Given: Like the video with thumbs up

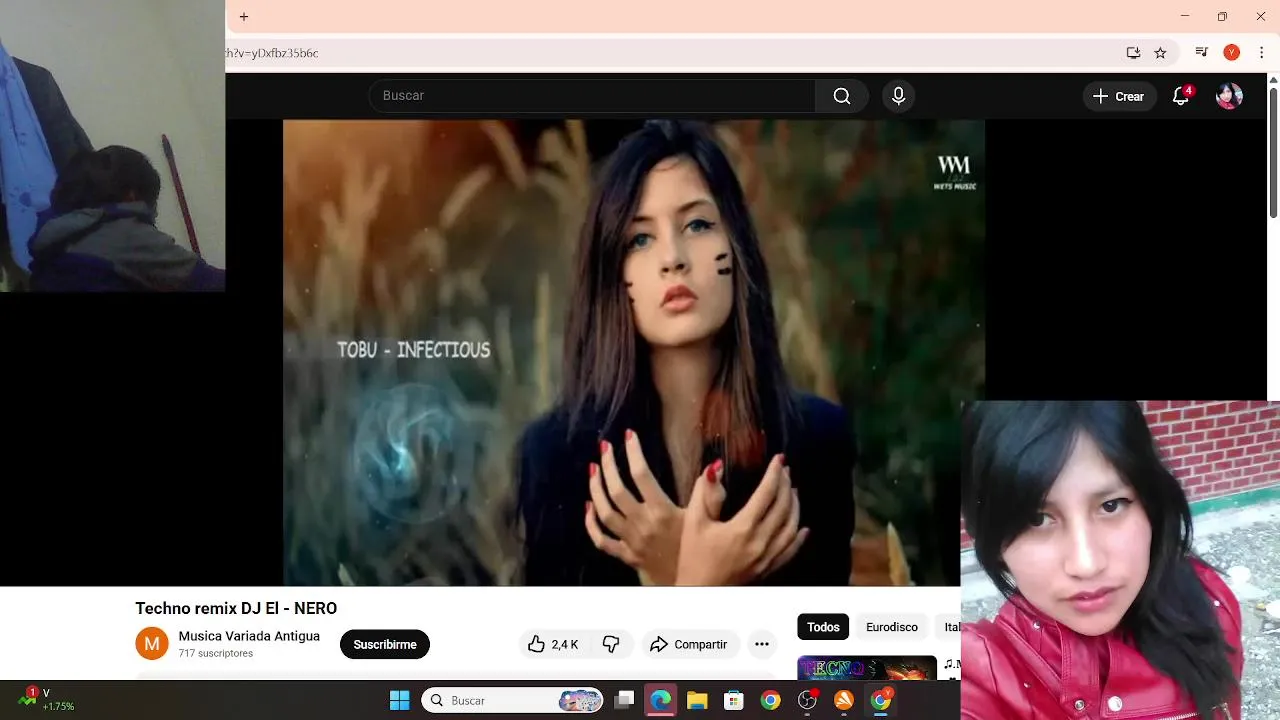Looking at the screenshot, I should pyautogui.click(x=553, y=644).
